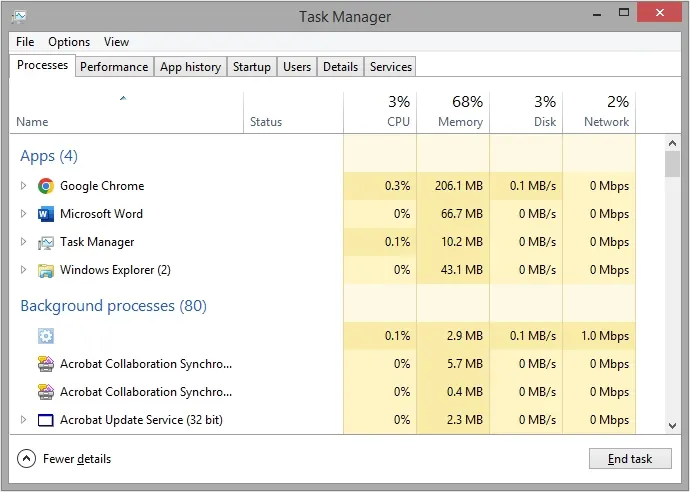690x492 pixels.
Task: Sort processes by Memory column header
Action: 453,113
